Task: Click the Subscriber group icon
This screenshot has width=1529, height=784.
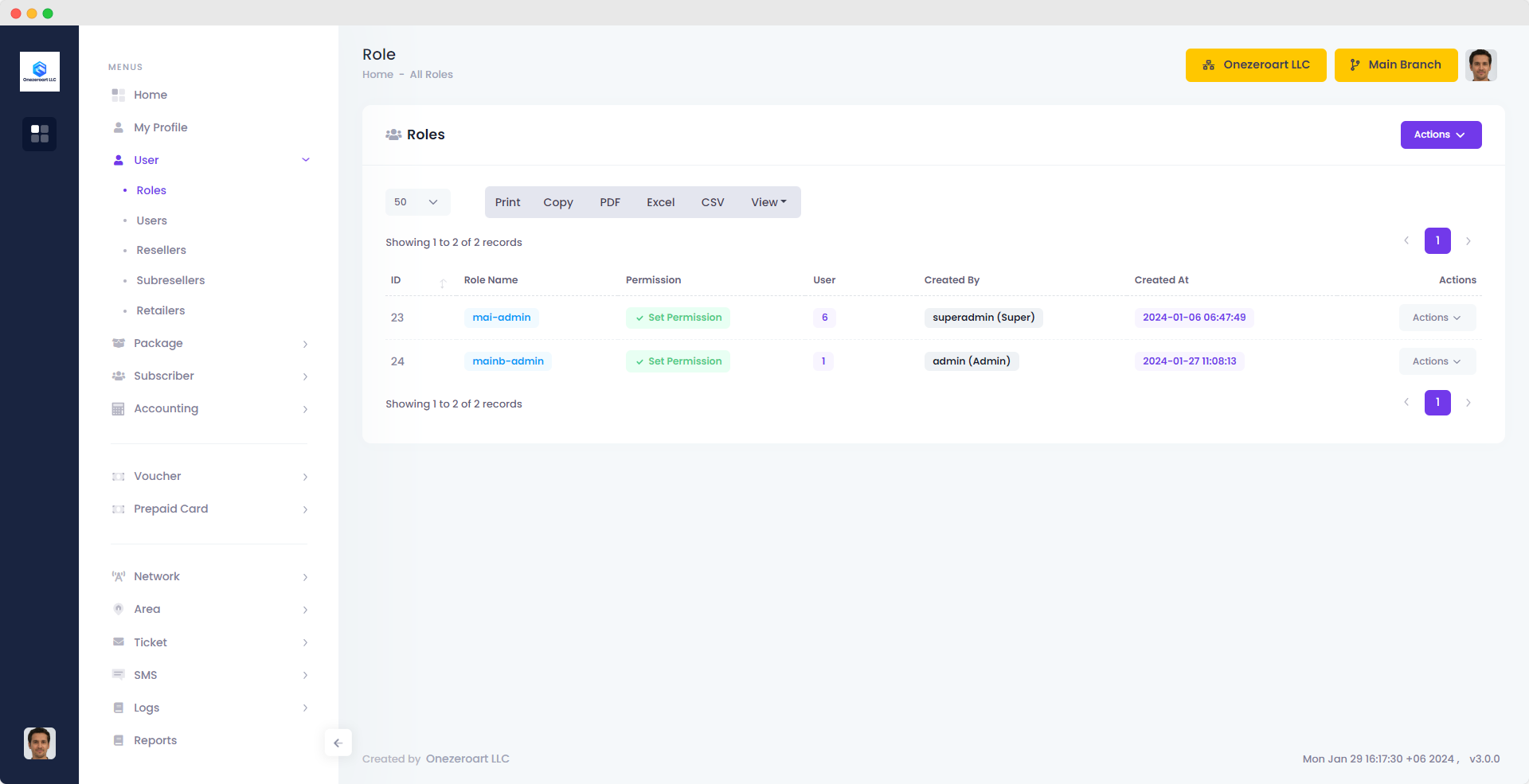Action: pos(119,376)
